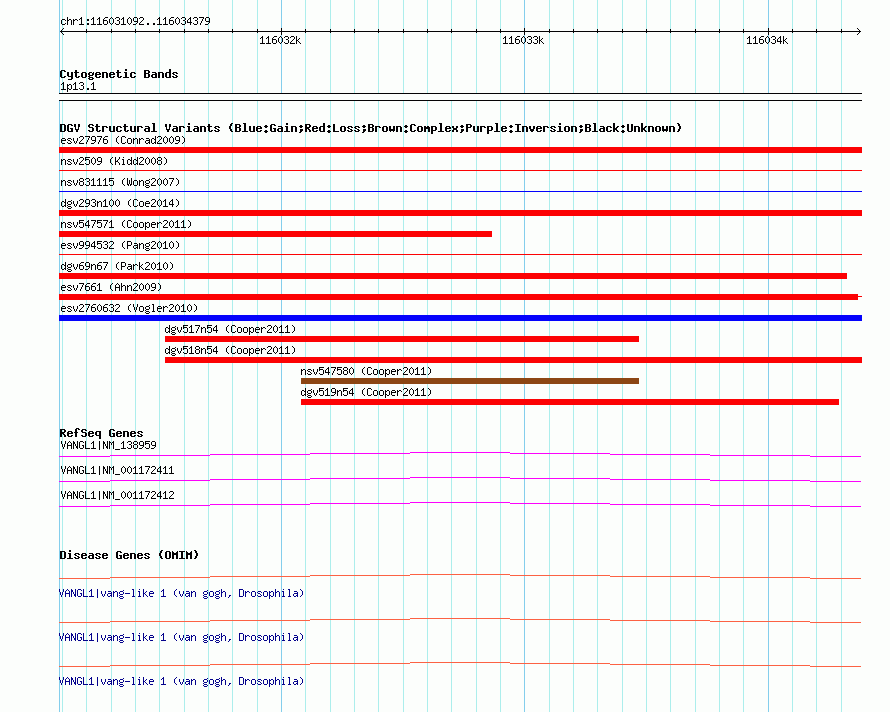Click the magenta gene line under NM_001172412
This screenshot has width=890, height=712.
coord(460,504)
